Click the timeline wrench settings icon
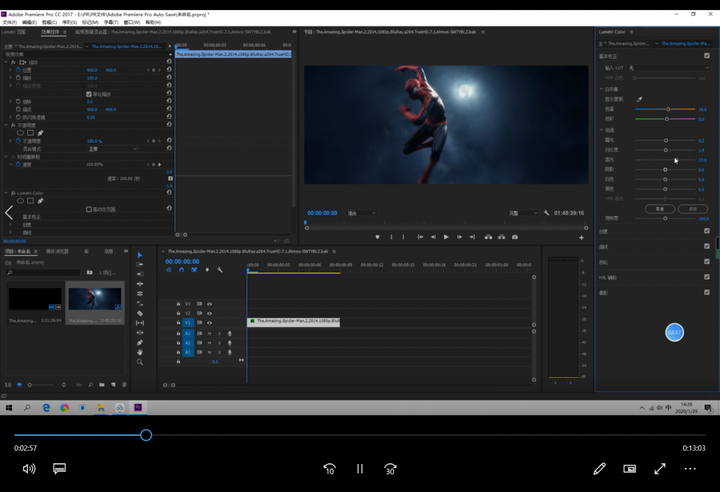The image size is (720, 492). [x=219, y=270]
